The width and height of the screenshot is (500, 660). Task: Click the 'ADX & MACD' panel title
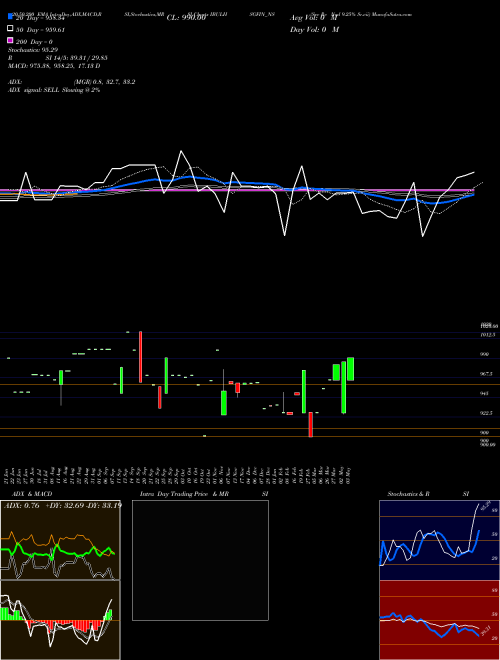[x=32, y=494]
